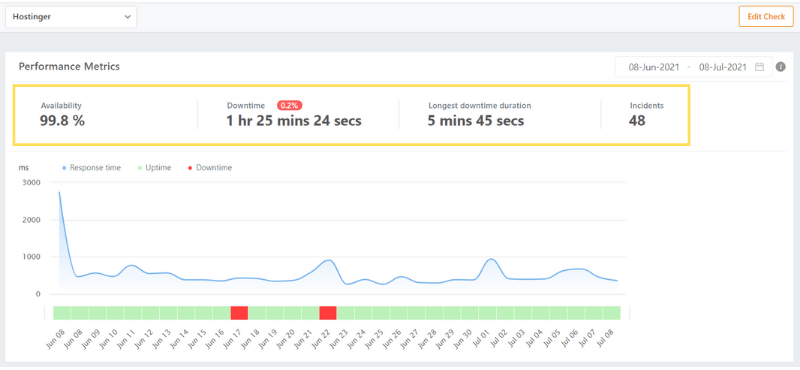
Task: Open the date range calendar icon
Action: (759, 67)
